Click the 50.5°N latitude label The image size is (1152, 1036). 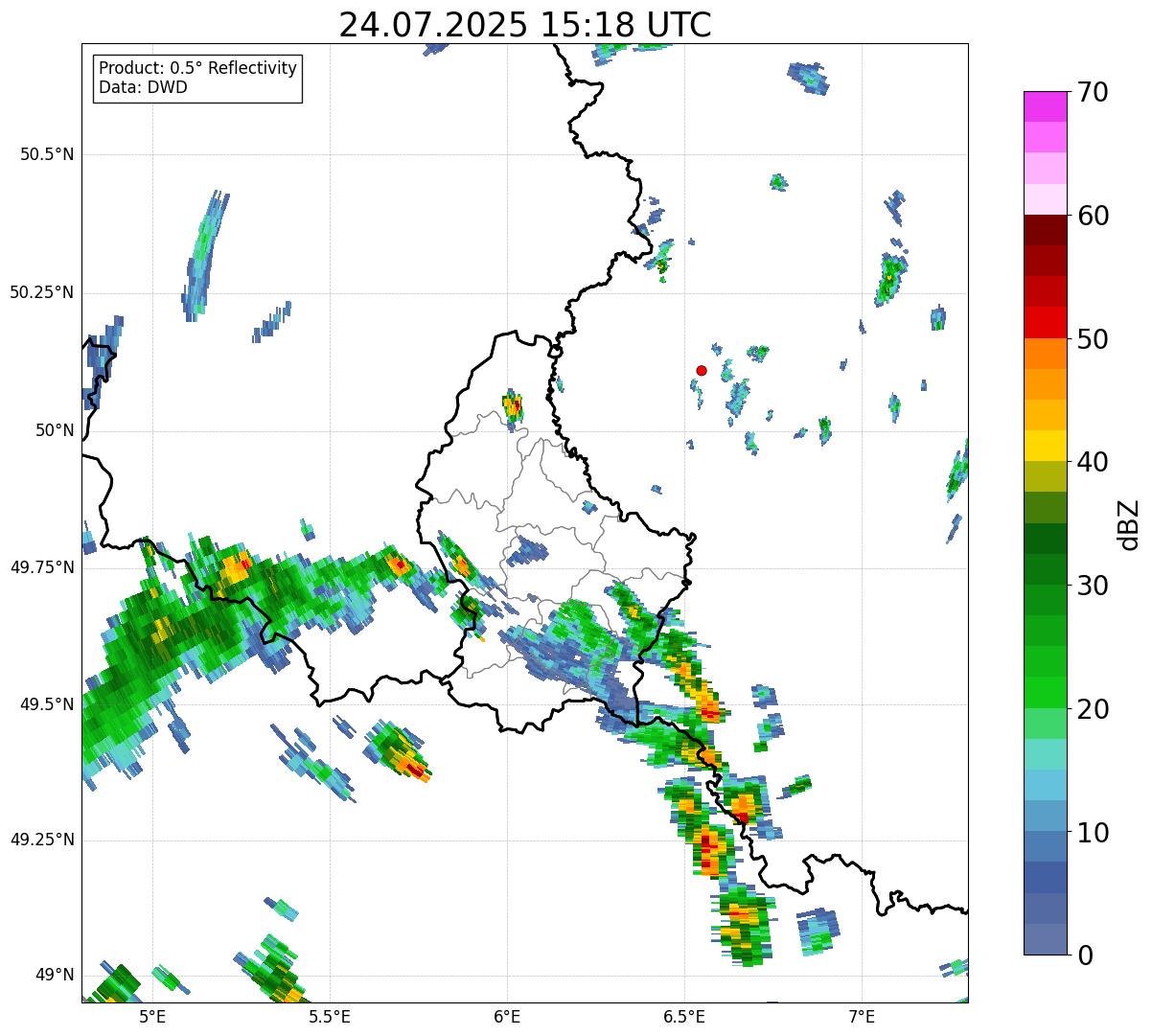pos(47,154)
